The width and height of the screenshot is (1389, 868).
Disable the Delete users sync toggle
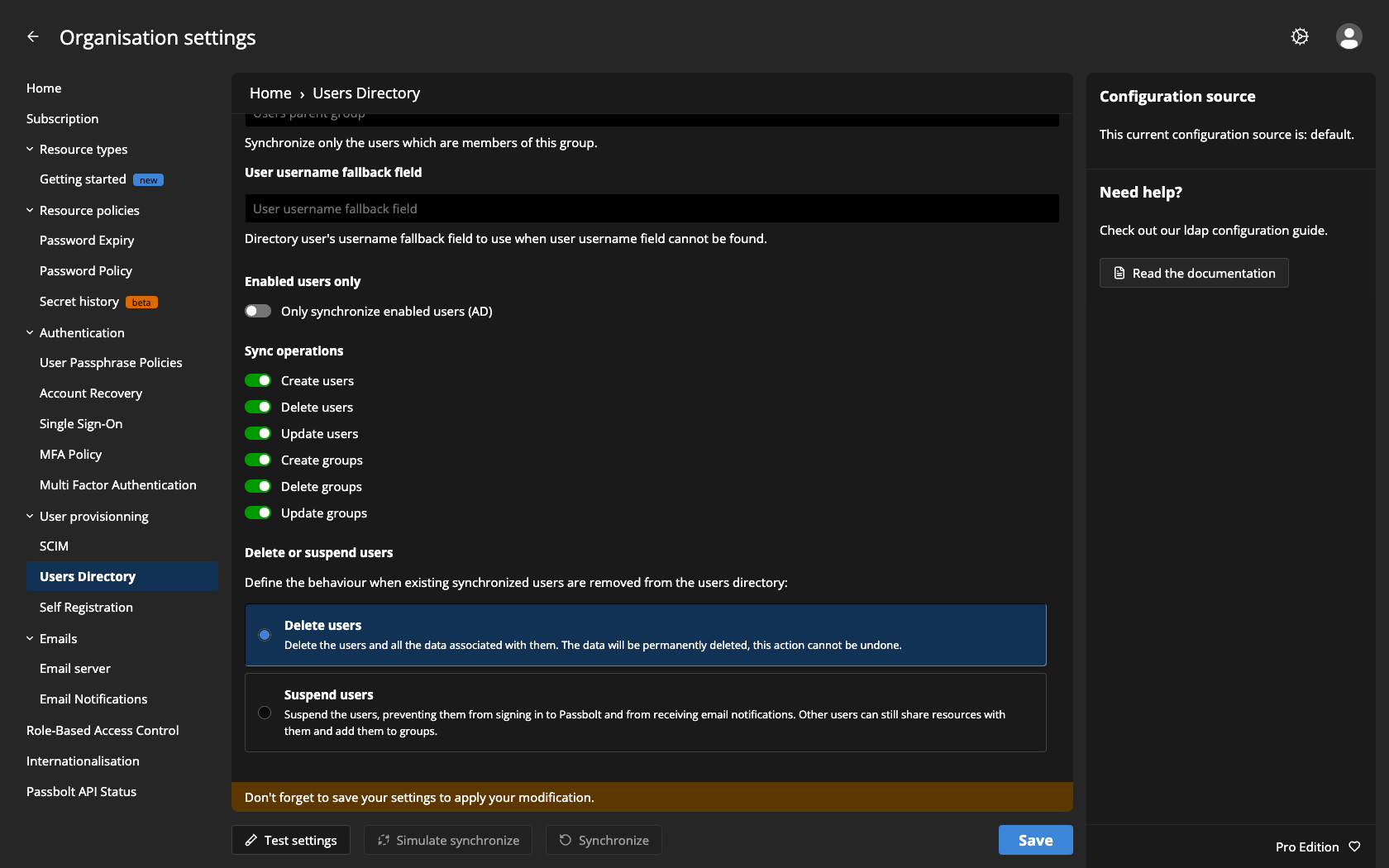click(258, 407)
